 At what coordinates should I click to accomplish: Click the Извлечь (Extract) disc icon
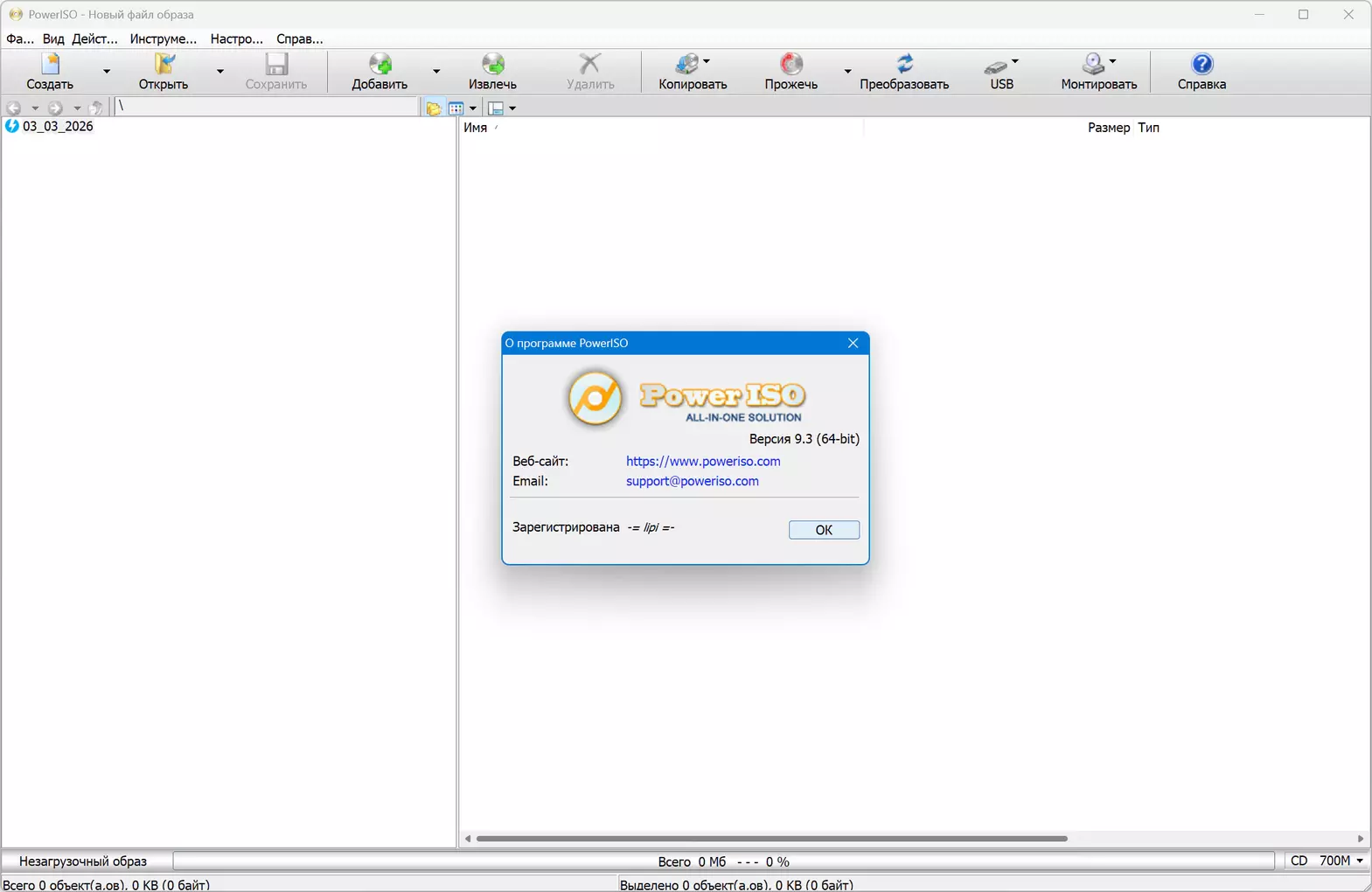click(x=492, y=64)
